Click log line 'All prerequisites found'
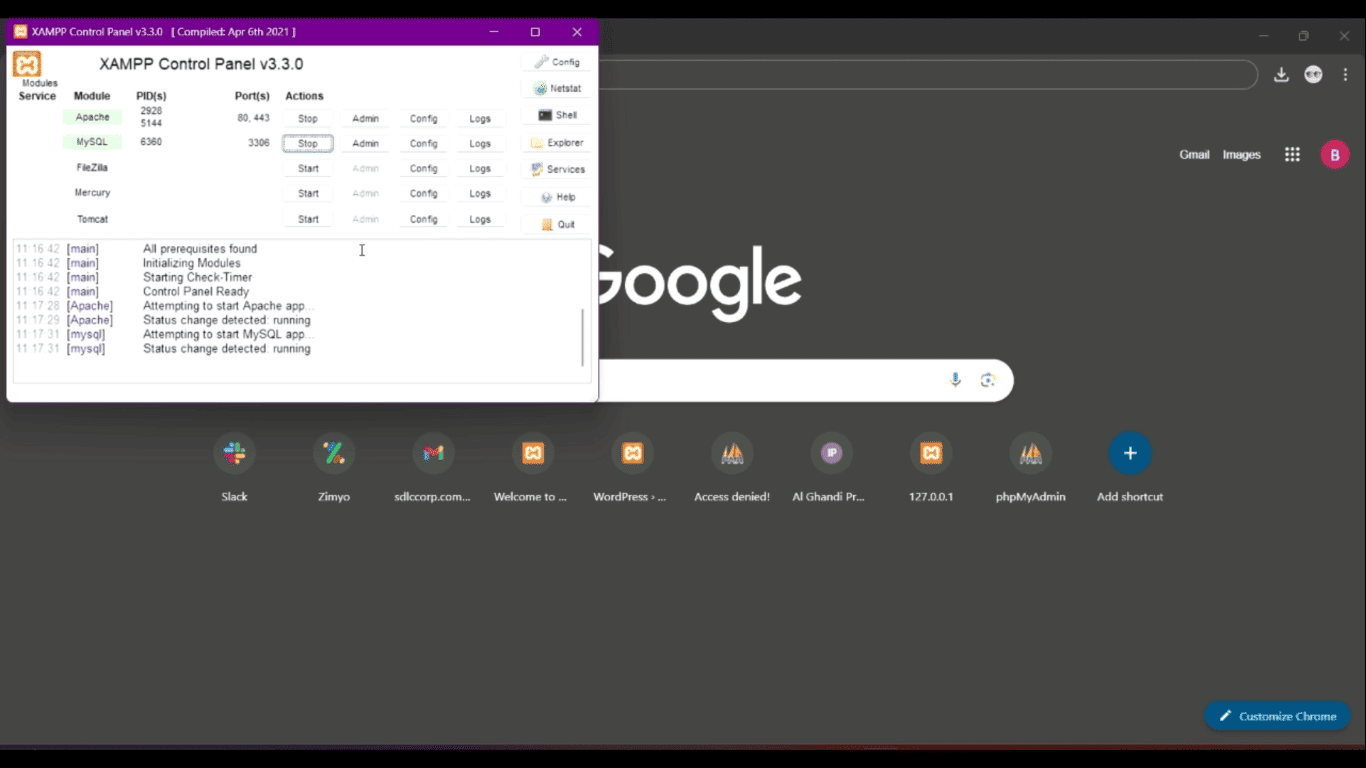 coord(200,249)
